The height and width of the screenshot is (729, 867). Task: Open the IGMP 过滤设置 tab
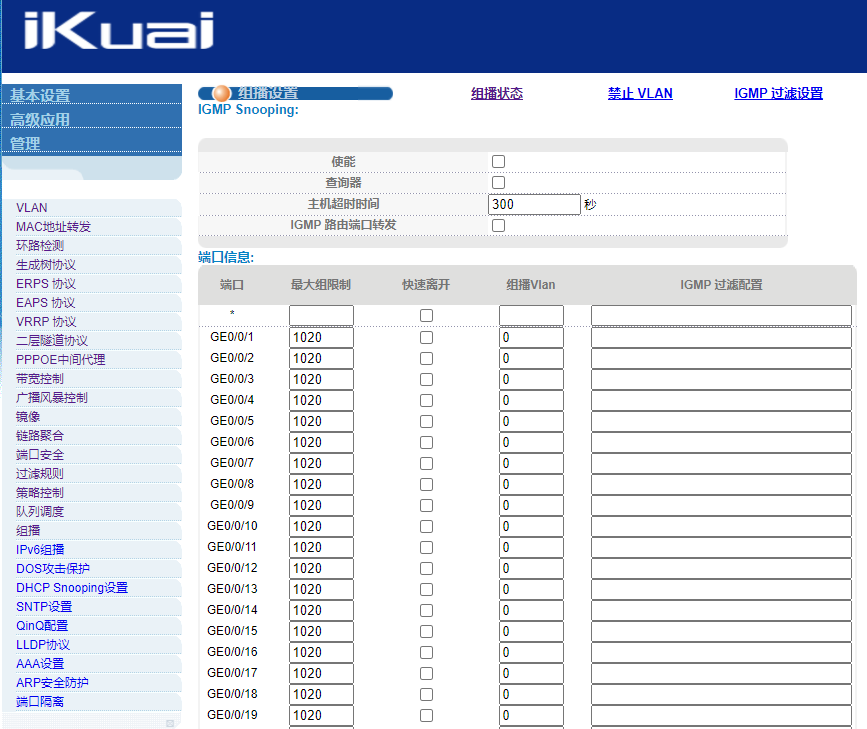click(778, 93)
